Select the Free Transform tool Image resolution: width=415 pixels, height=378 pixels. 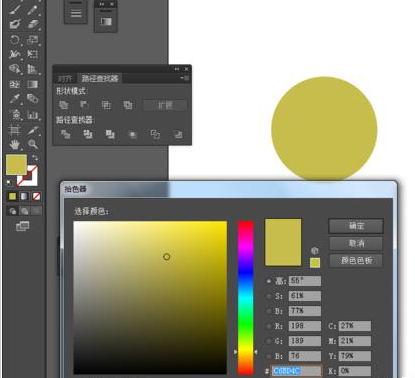(32, 54)
